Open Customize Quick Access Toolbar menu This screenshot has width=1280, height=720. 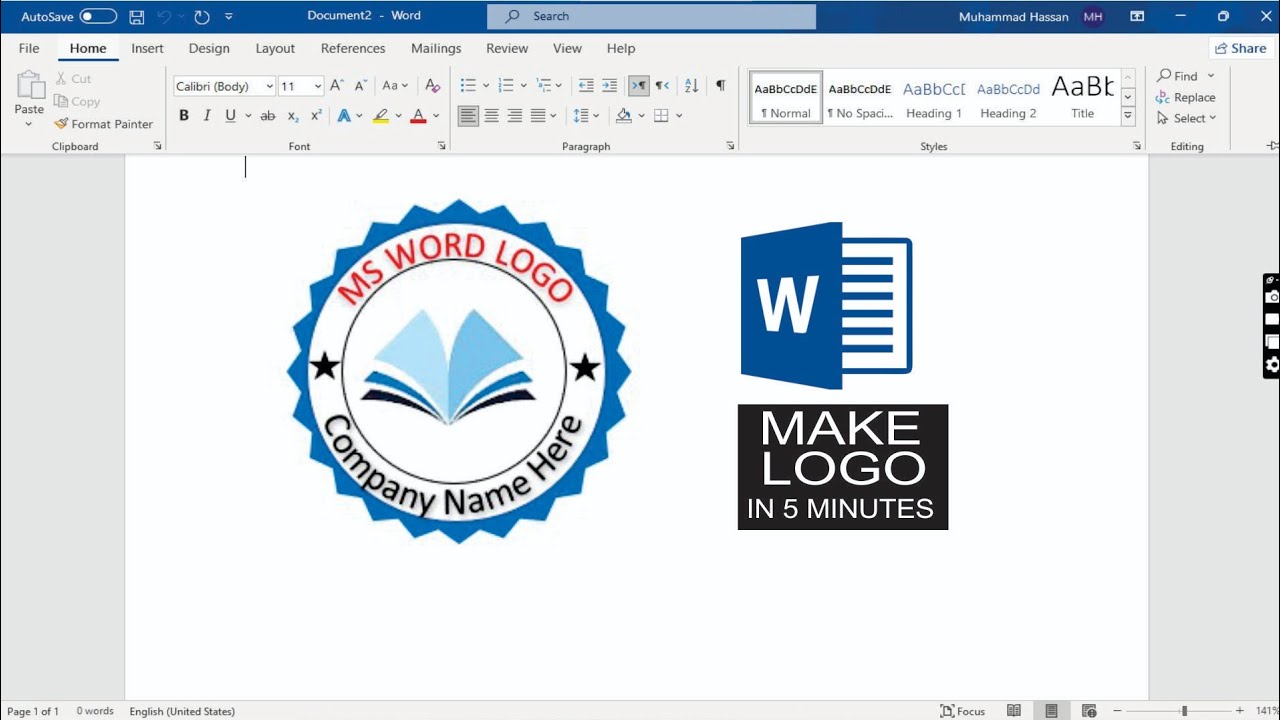229,17
